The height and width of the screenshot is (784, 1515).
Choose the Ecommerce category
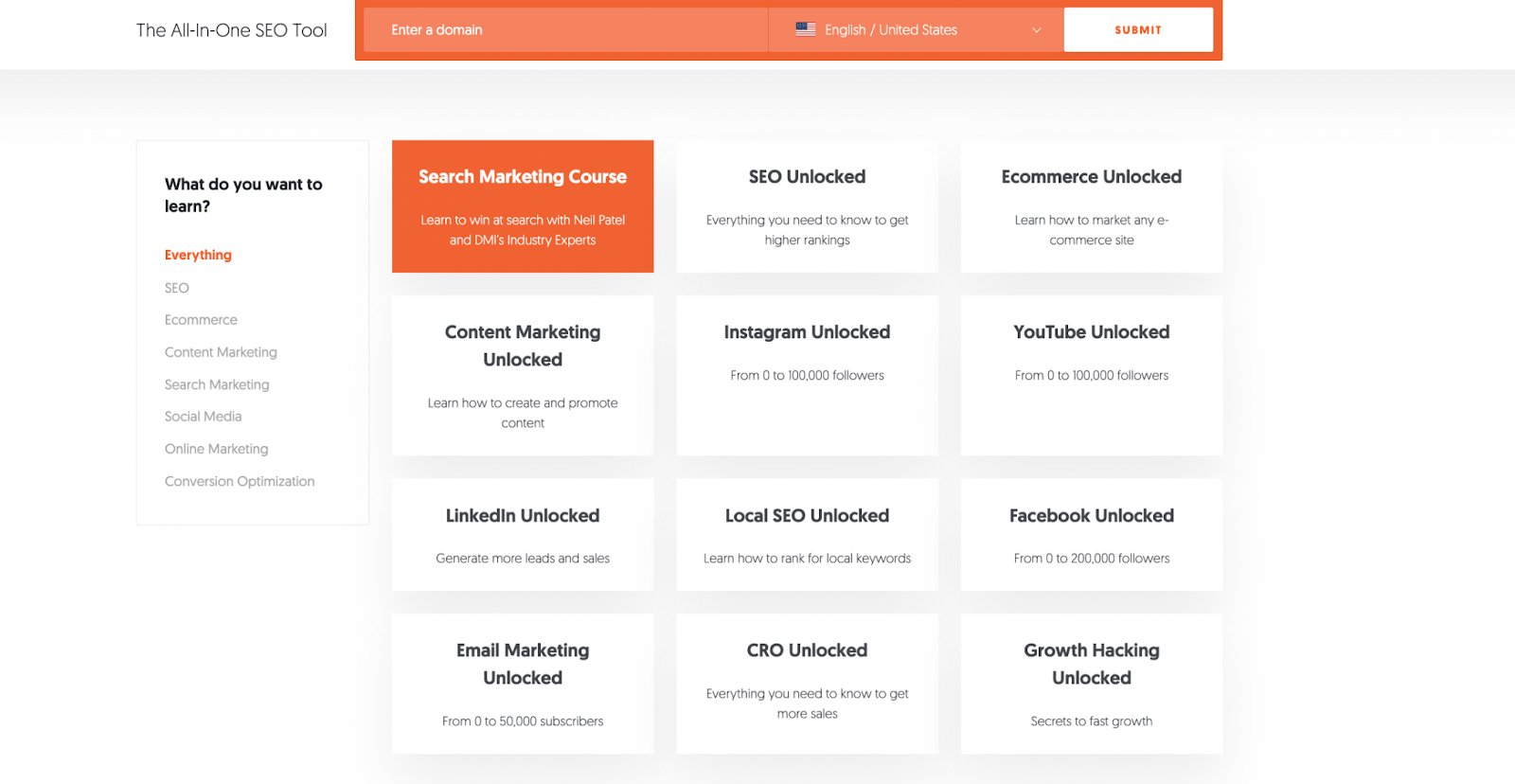(201, 320)
